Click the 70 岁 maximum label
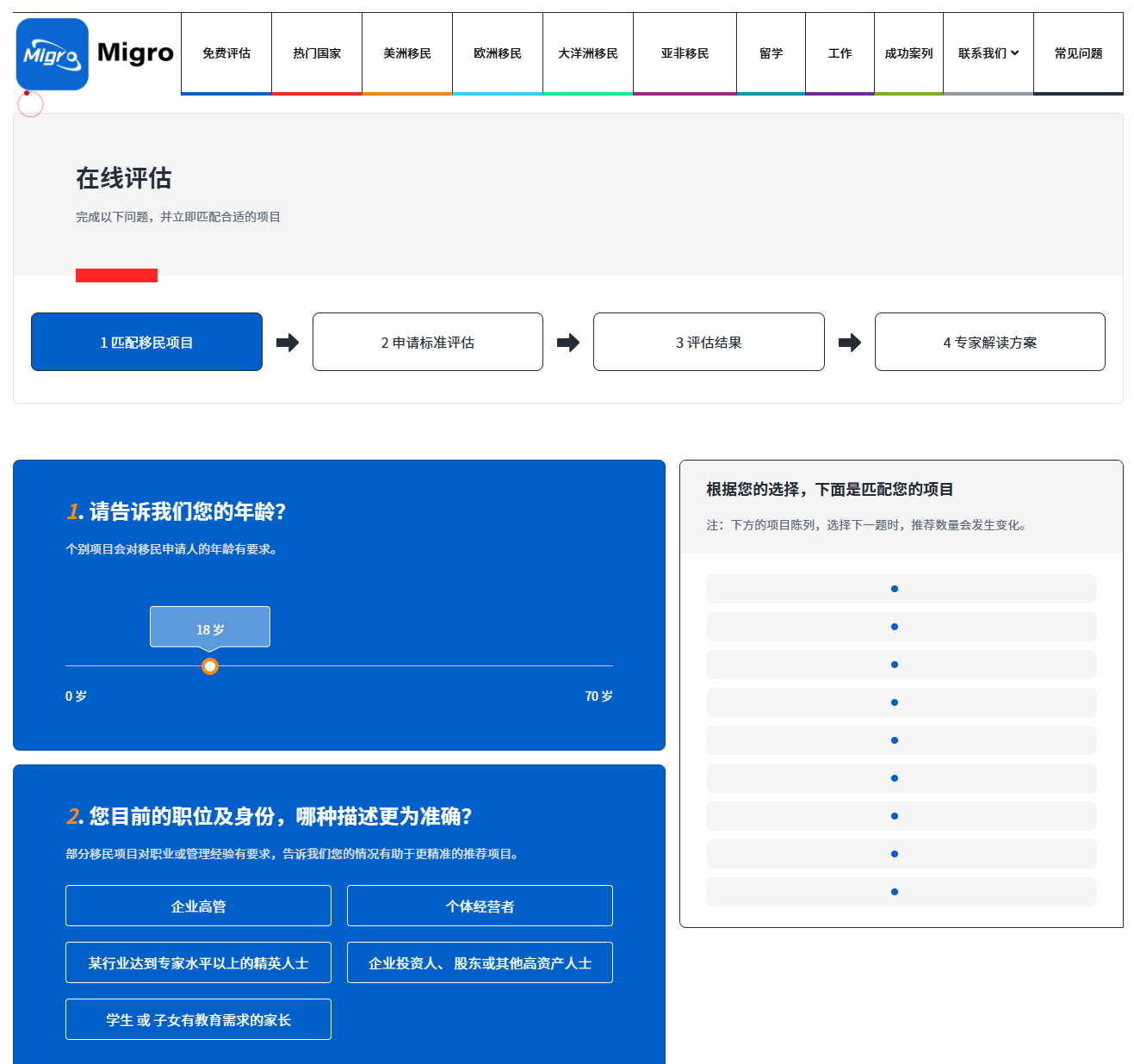This screenshot has height=1064, width=1134. coord(598,696)
